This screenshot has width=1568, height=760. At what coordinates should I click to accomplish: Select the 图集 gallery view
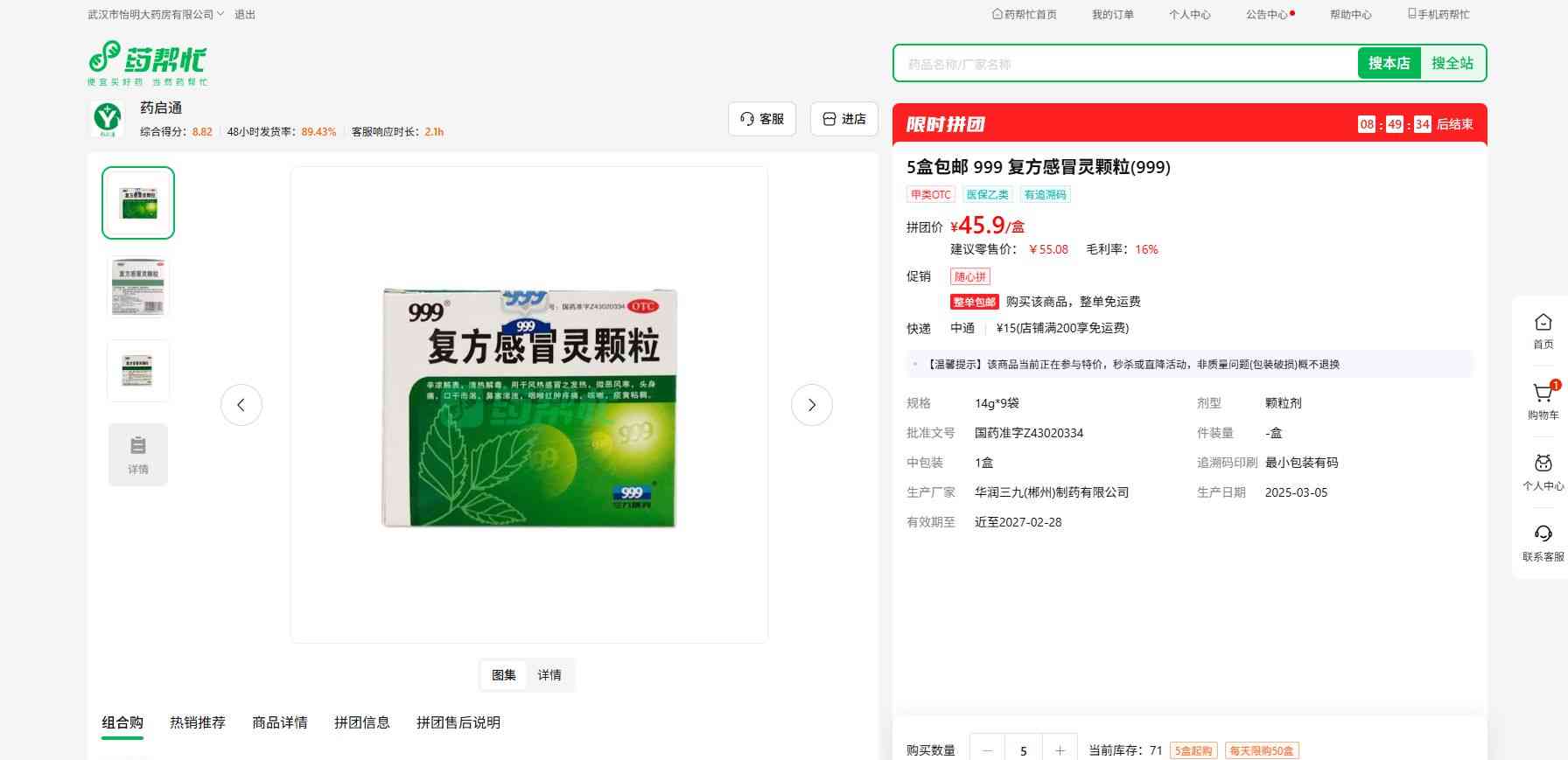[x=504, y=675]
